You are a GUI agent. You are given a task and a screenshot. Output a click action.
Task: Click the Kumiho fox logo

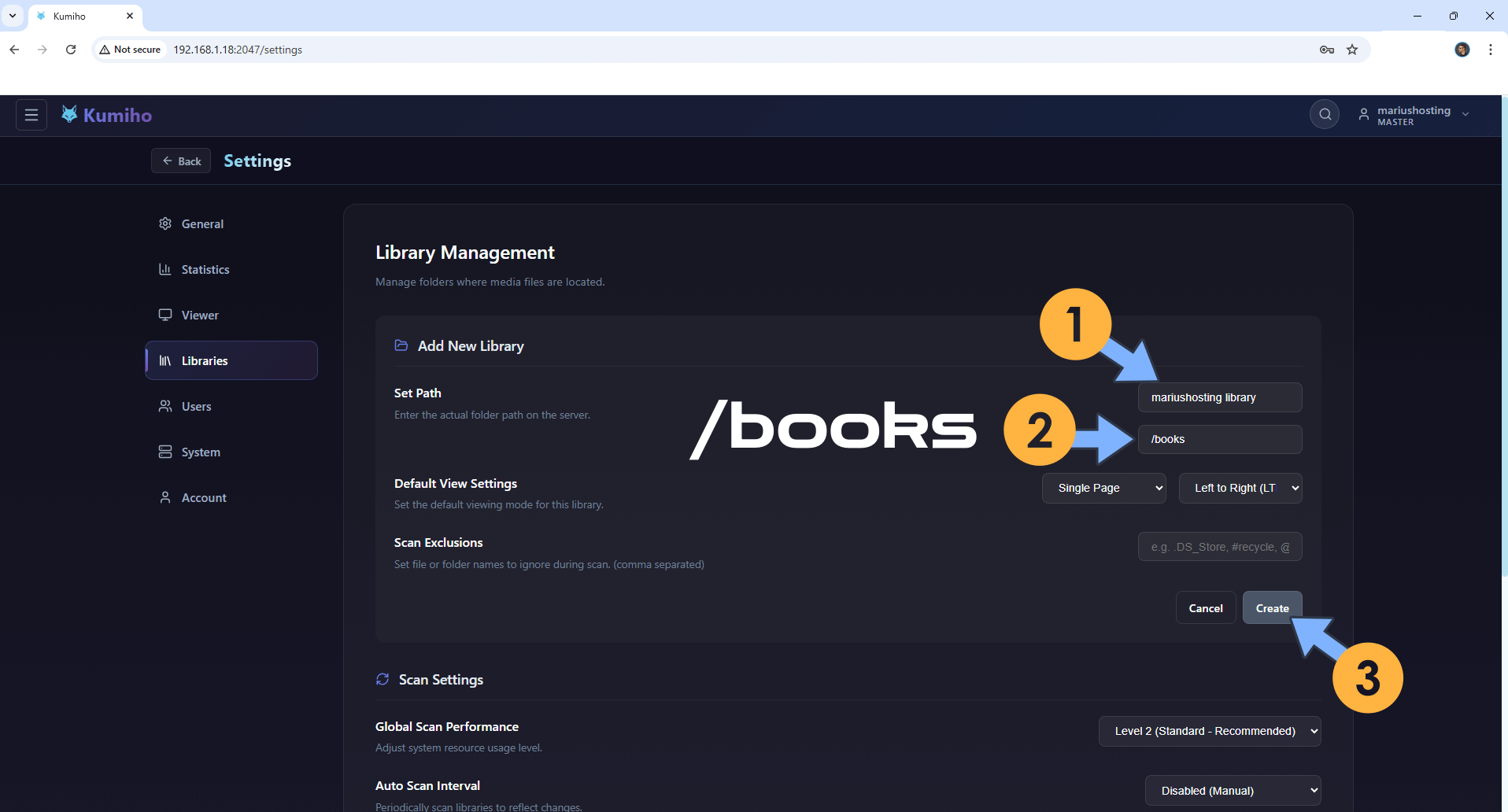click(x=69, y=115)
